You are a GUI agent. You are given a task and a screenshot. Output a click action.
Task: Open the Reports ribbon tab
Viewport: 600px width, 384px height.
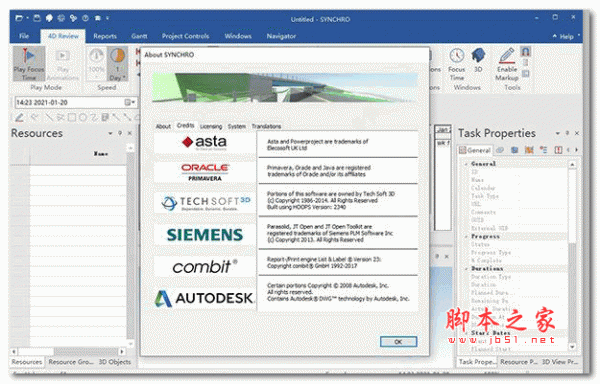(x=105, y=36)
